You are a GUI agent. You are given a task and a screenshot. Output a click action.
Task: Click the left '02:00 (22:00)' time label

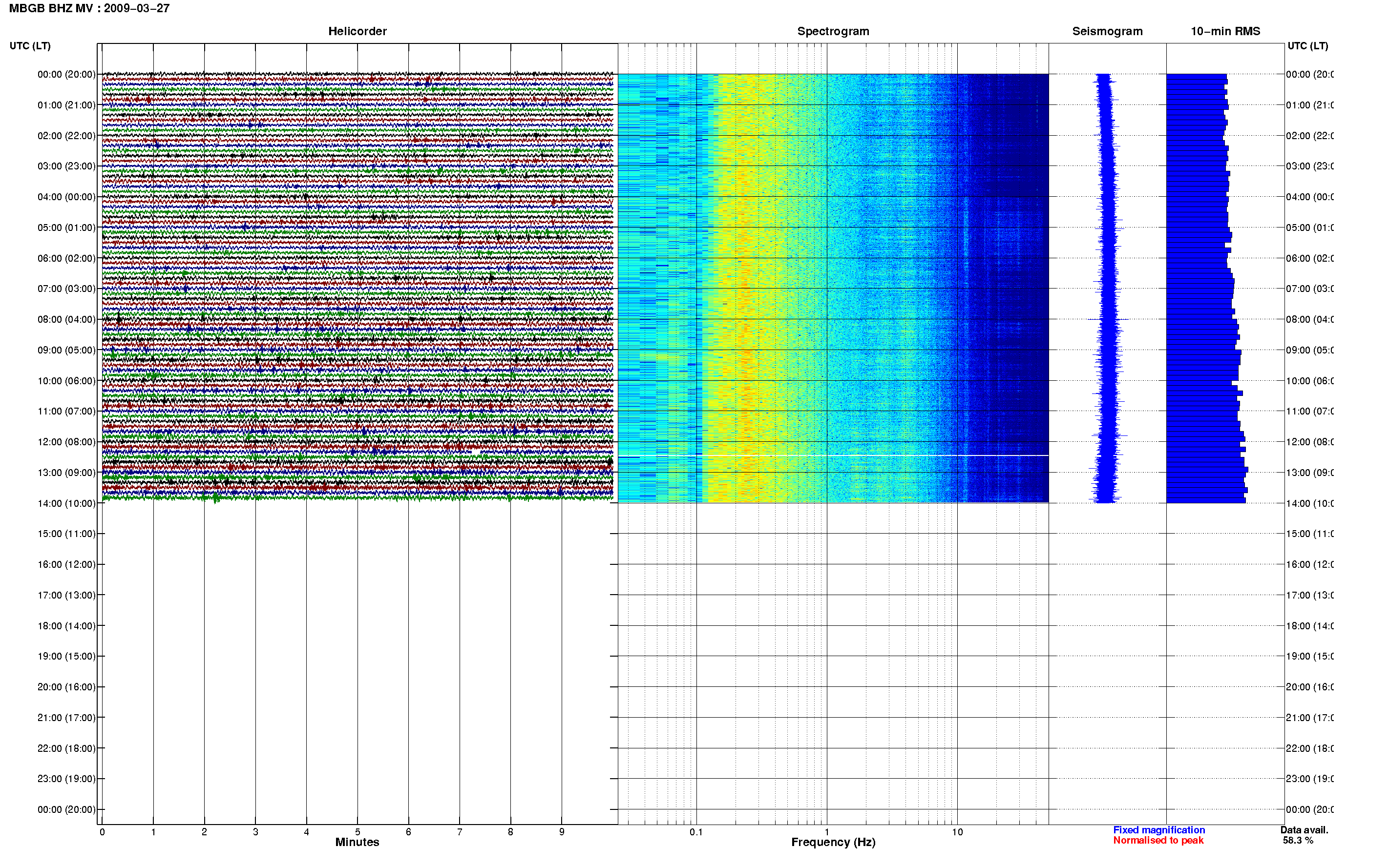[x=66, y=136]
